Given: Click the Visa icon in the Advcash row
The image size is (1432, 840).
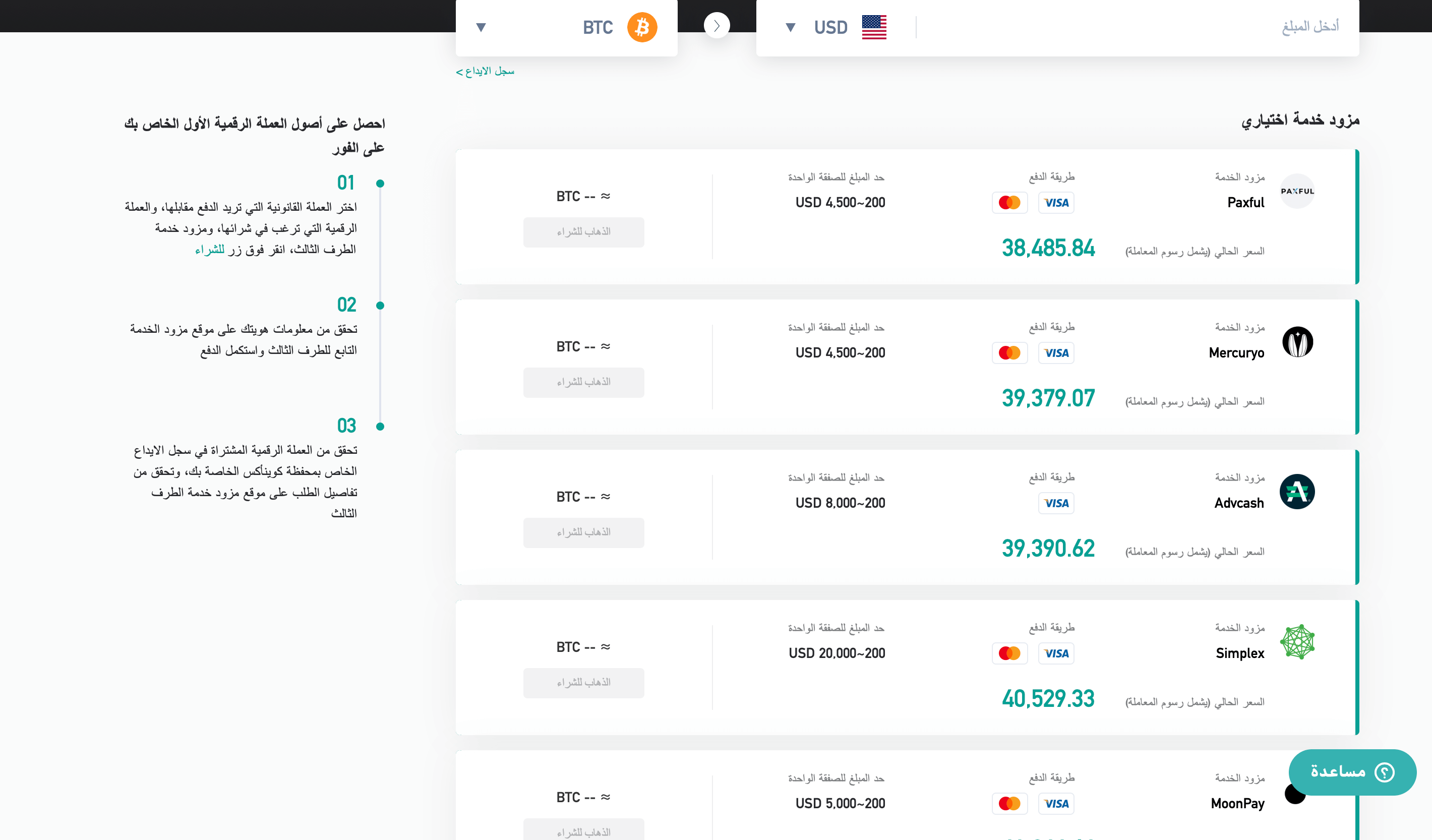Looking at the screenshot, I should click(x=1056, y=503).
